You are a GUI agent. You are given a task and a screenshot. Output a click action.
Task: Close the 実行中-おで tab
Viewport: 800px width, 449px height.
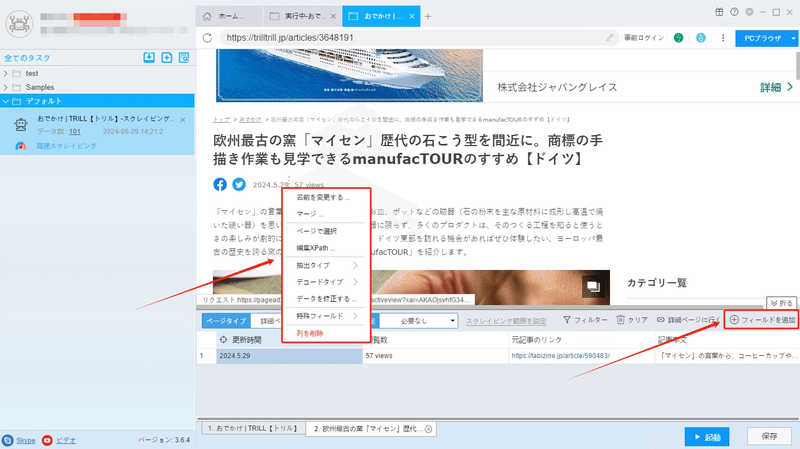coord(333,16)
